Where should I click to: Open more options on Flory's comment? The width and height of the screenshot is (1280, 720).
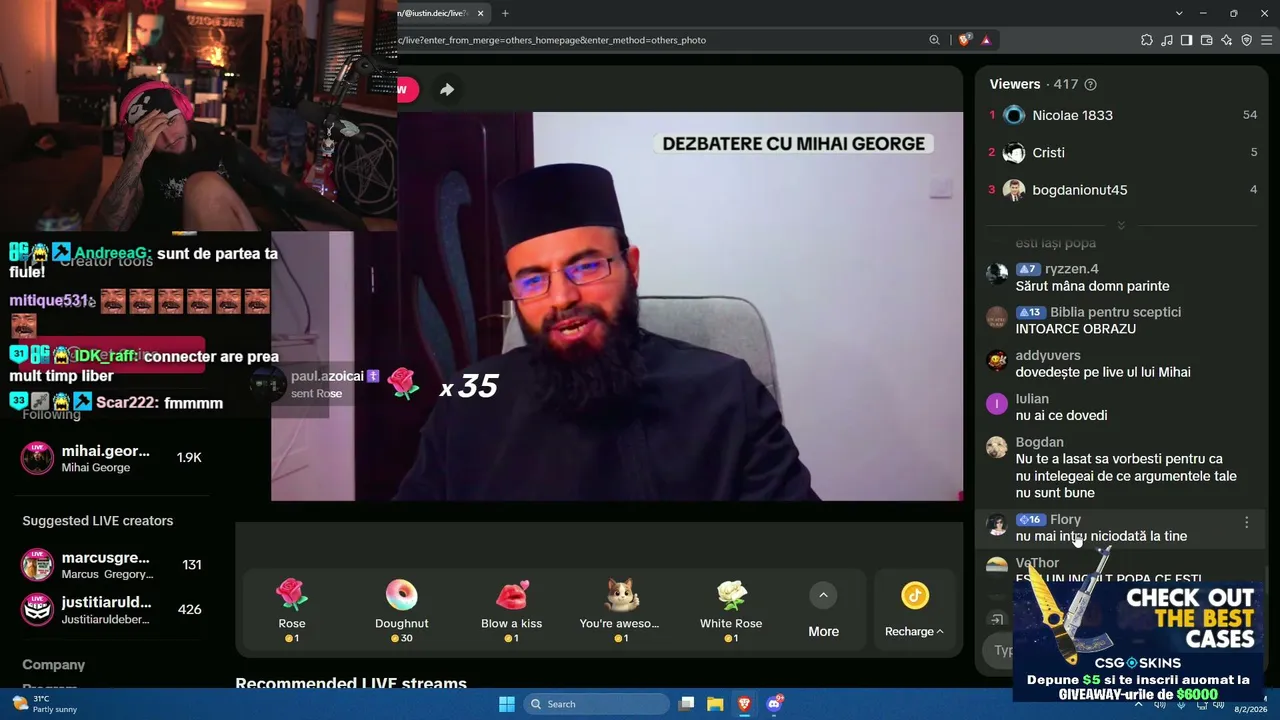1246,522
